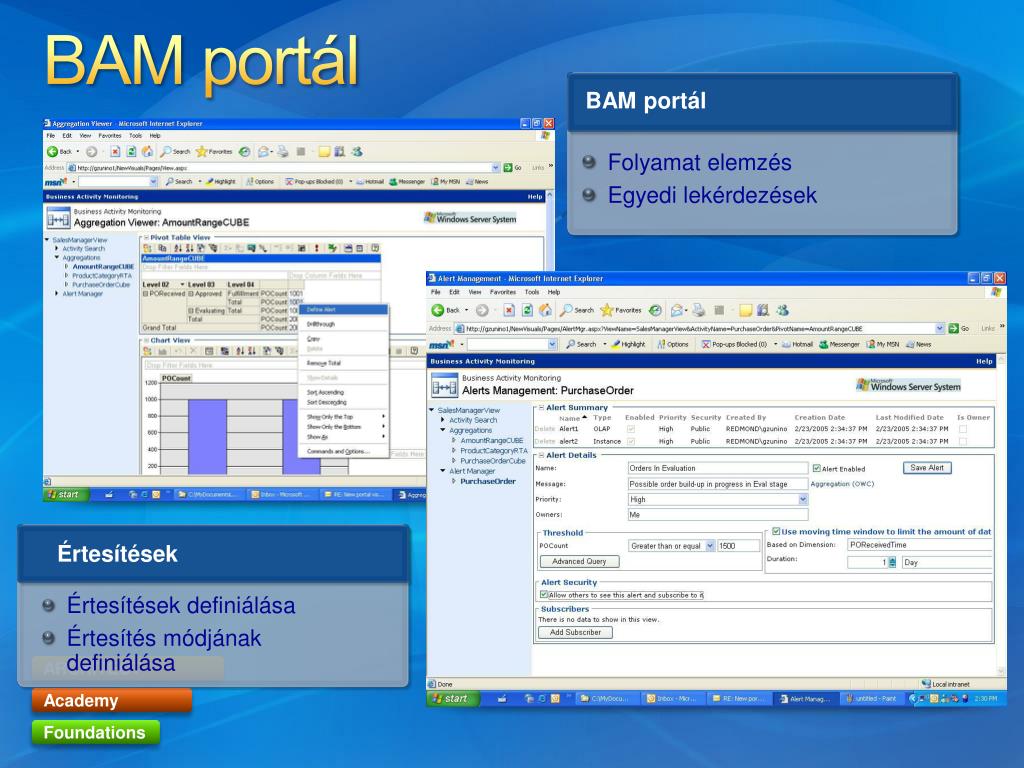Click Highlight in Alert Management msn toolbar
This screenshot has height=768, width=1024.
pyautogui.click(x=628, y=344)
